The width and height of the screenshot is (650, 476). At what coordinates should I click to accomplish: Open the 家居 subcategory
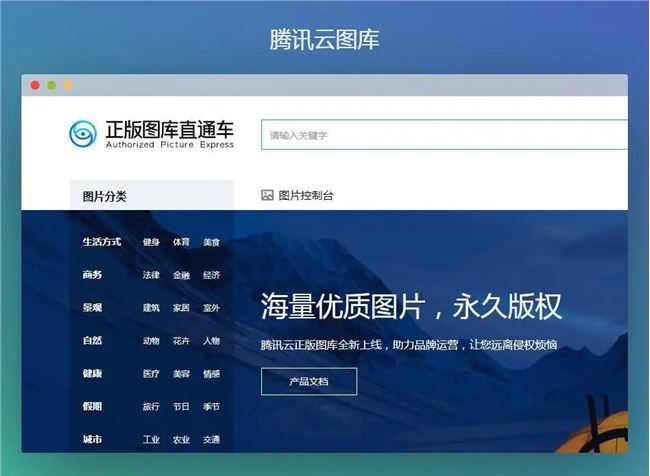pyautogui.click(x=181, y=308)
